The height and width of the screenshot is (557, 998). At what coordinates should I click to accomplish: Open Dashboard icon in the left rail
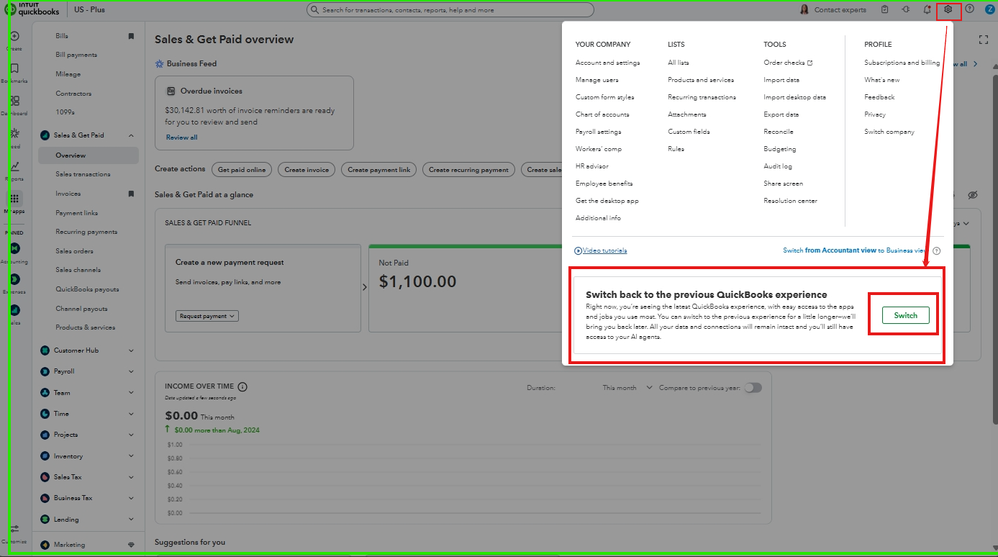click(14, 101)
